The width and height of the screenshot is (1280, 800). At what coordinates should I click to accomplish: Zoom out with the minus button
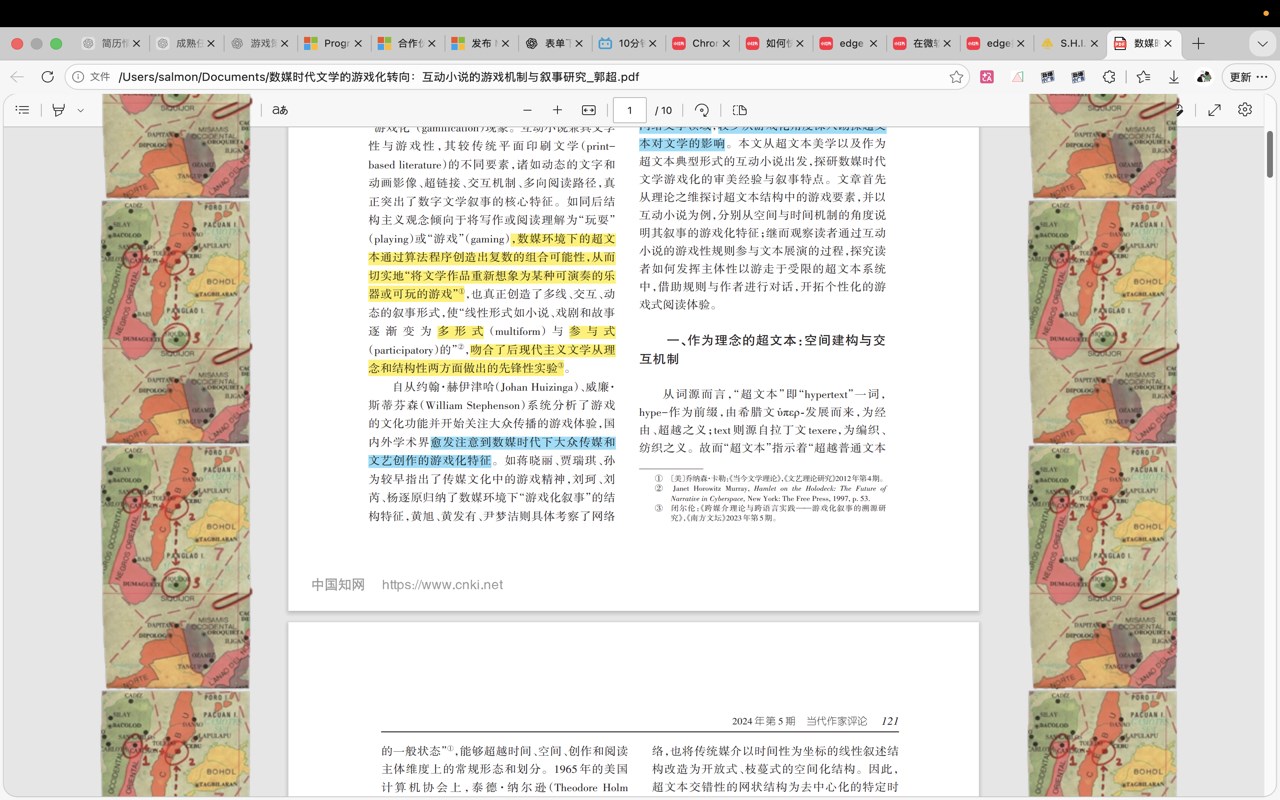(528, 110)
